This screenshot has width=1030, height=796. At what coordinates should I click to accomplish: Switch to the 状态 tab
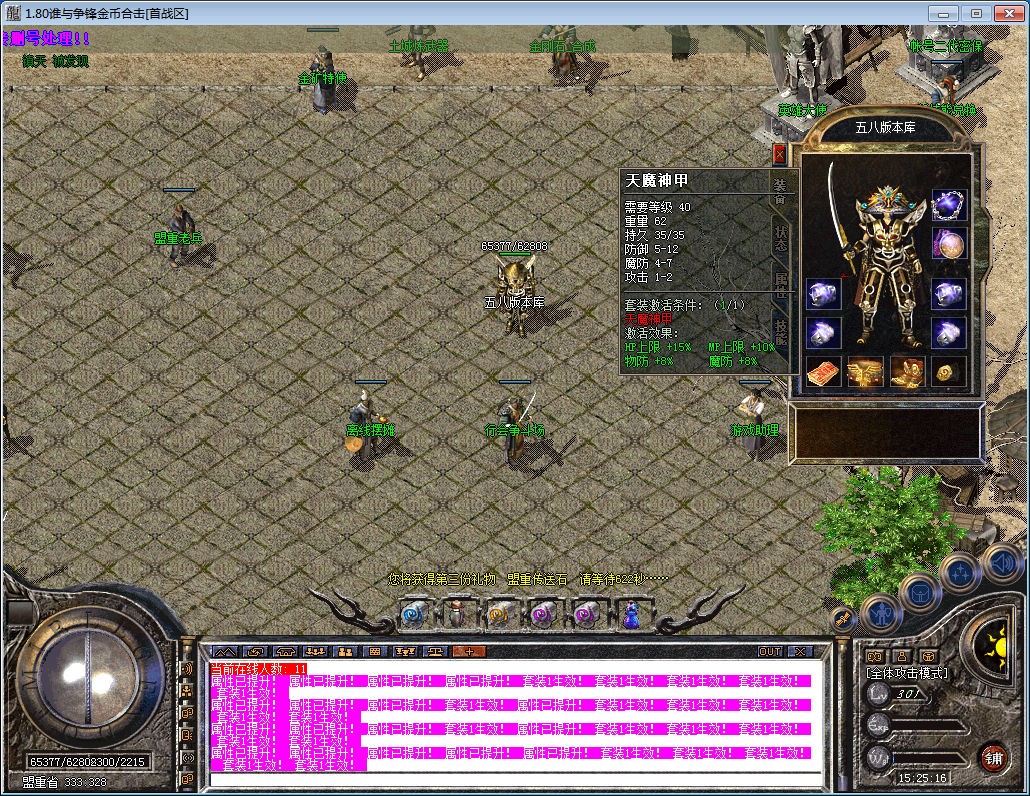(780, 238)
